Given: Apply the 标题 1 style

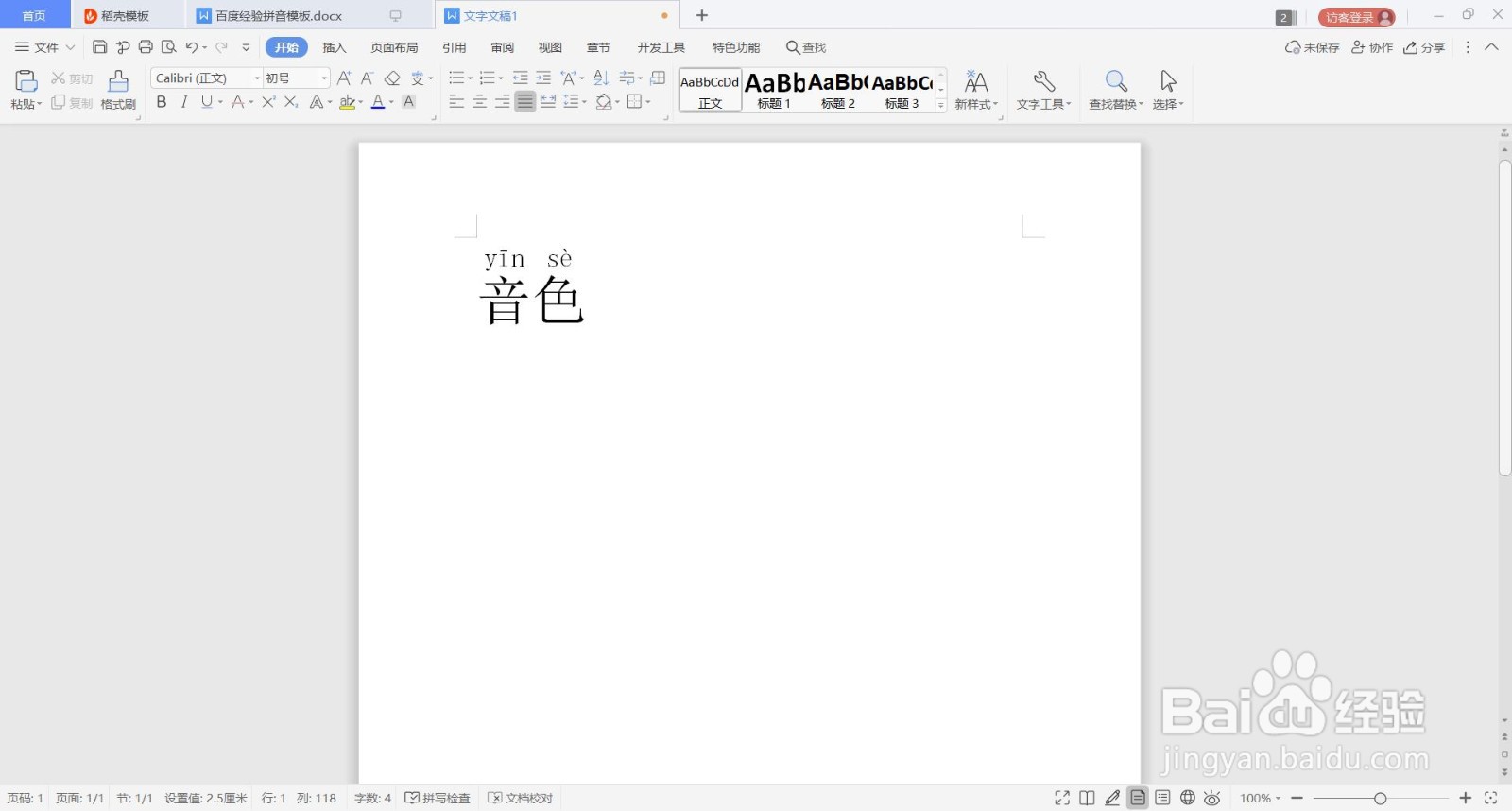Looking at the screenshot, I should pos(774,91).
